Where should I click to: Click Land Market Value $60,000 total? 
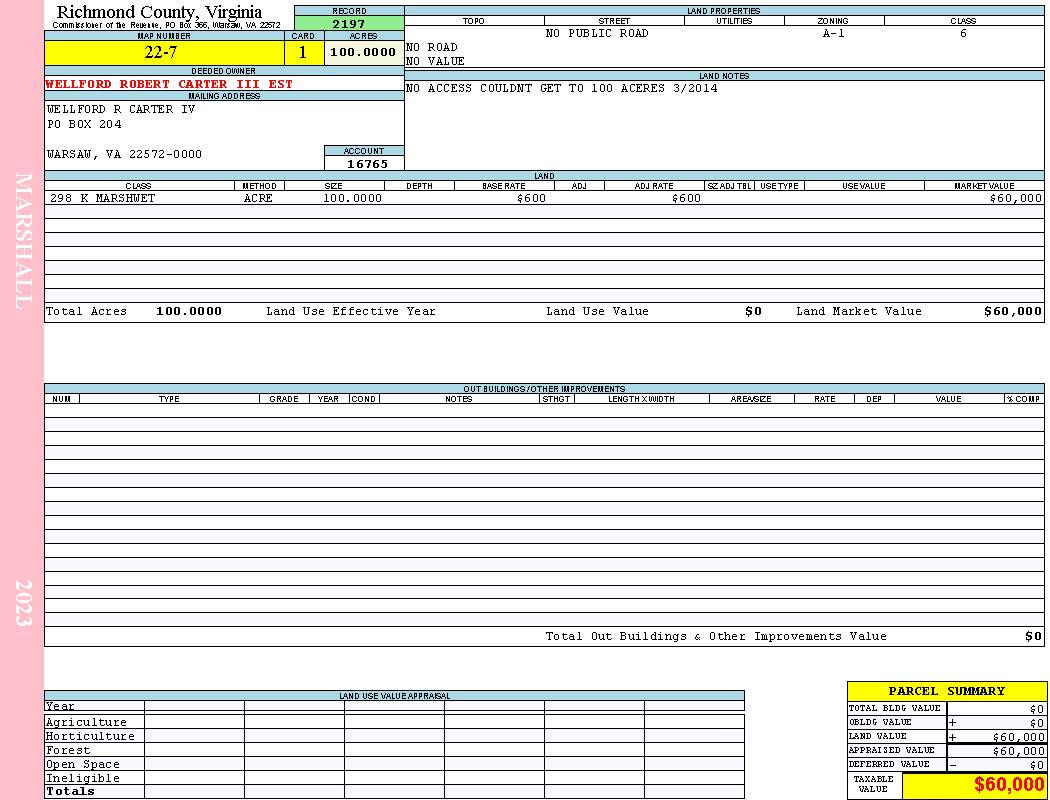tap(1013, 311)
